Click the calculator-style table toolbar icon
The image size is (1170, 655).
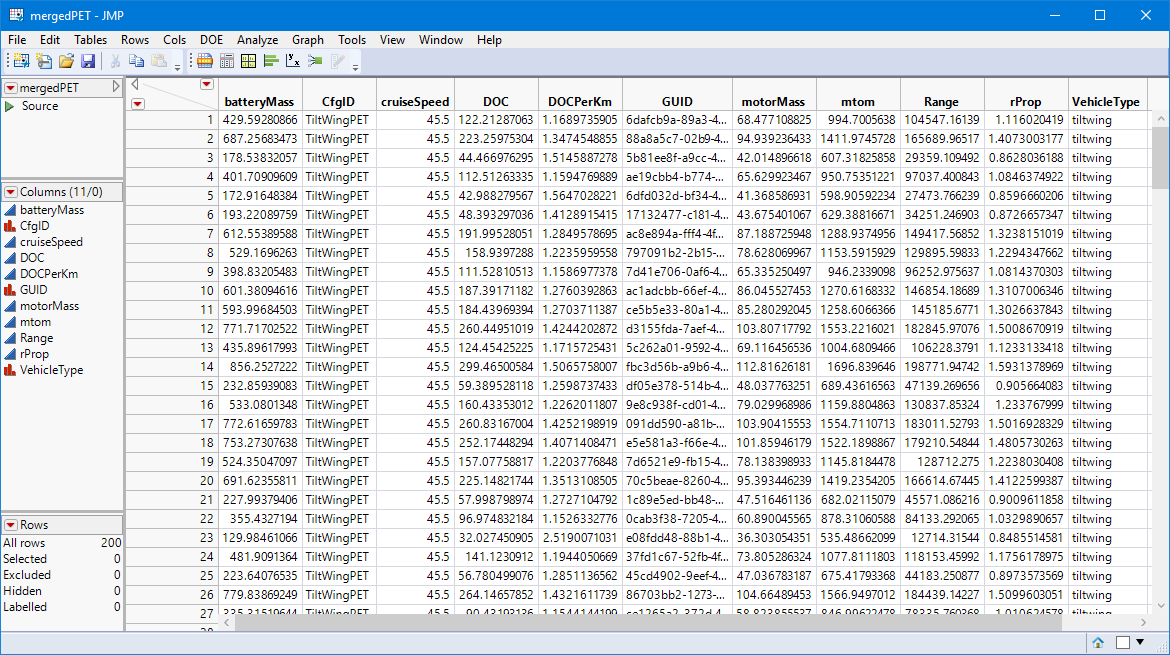click(227, 61)
